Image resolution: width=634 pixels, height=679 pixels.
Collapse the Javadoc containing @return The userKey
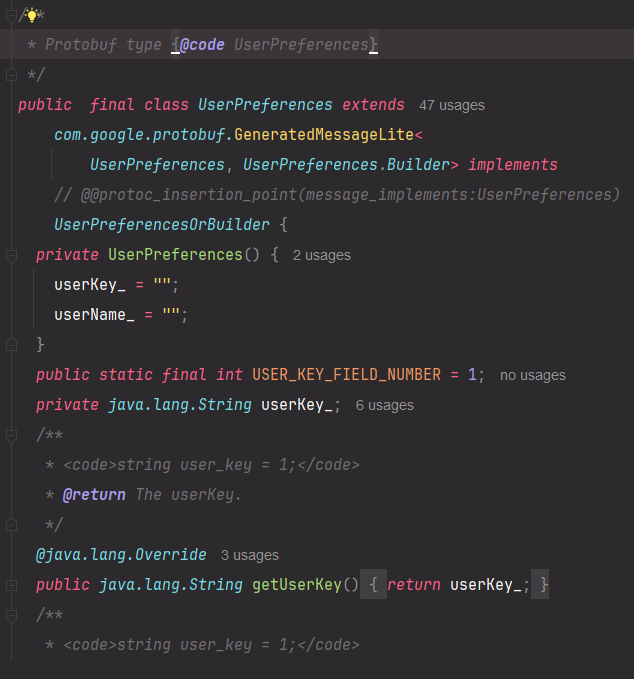coord(11,436)
